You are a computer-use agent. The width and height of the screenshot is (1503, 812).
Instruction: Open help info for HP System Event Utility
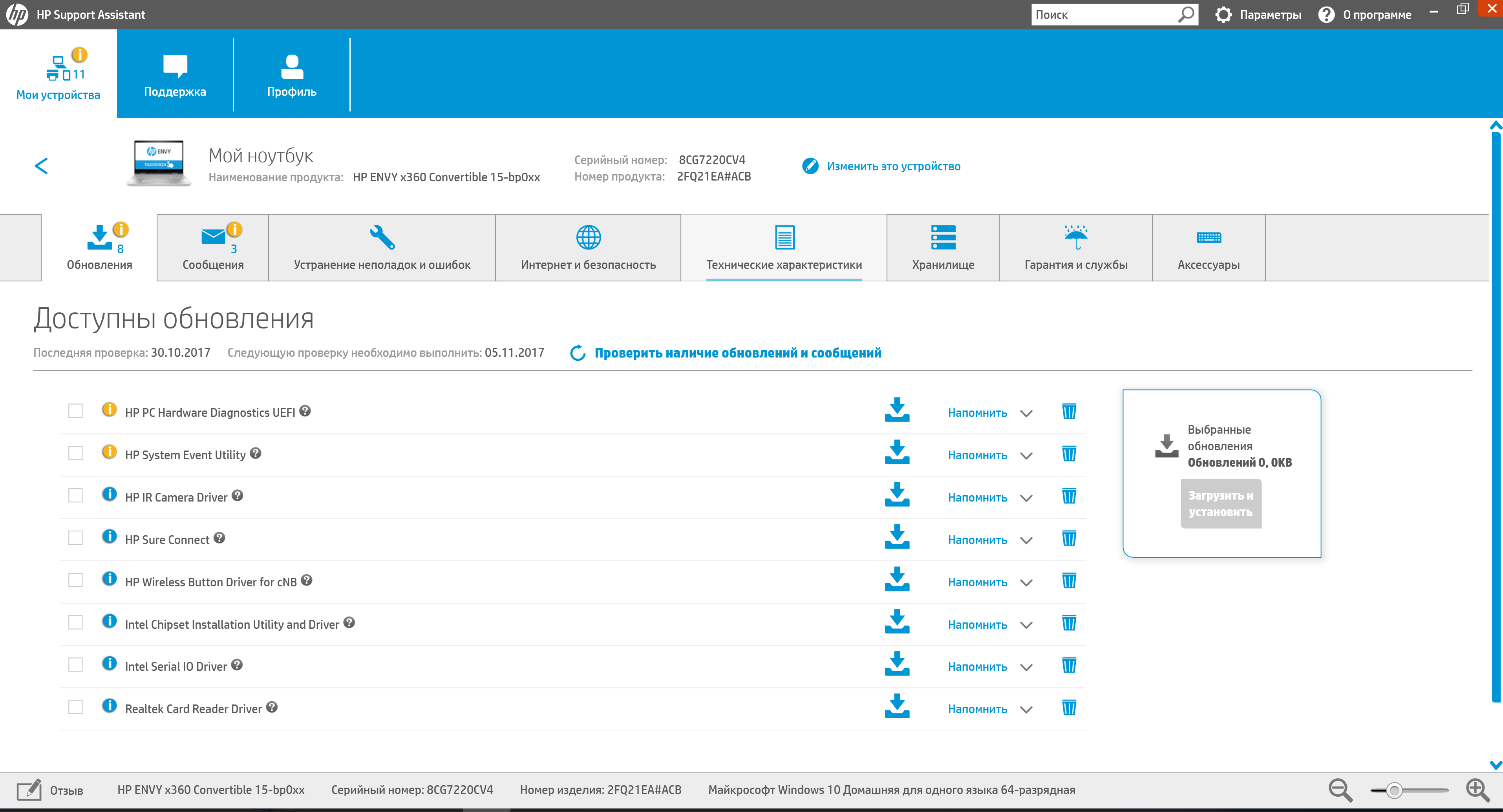(x=256, y=453)
